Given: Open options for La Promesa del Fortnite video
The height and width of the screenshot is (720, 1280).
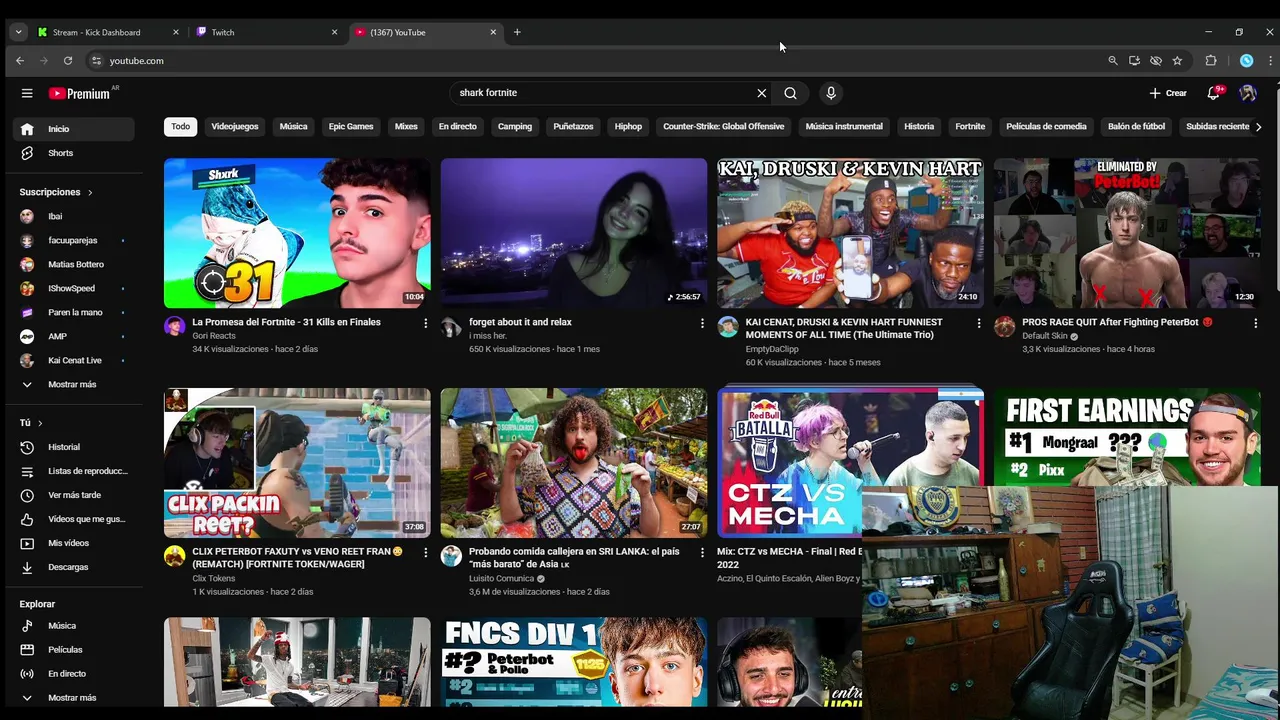Looking at the screenshot, I should [425, 323].
